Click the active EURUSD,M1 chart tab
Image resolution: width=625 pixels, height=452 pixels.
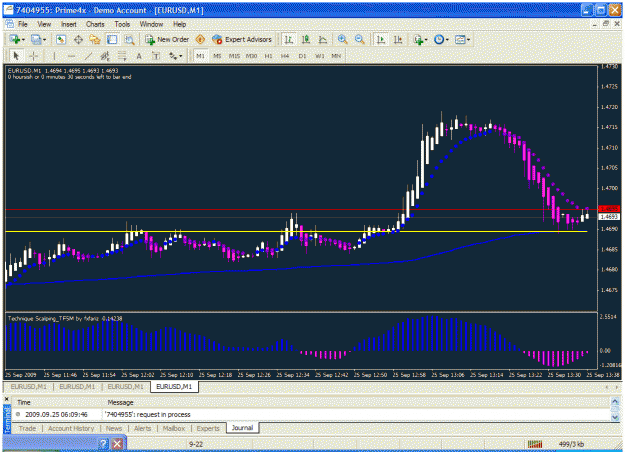[174, 387]
